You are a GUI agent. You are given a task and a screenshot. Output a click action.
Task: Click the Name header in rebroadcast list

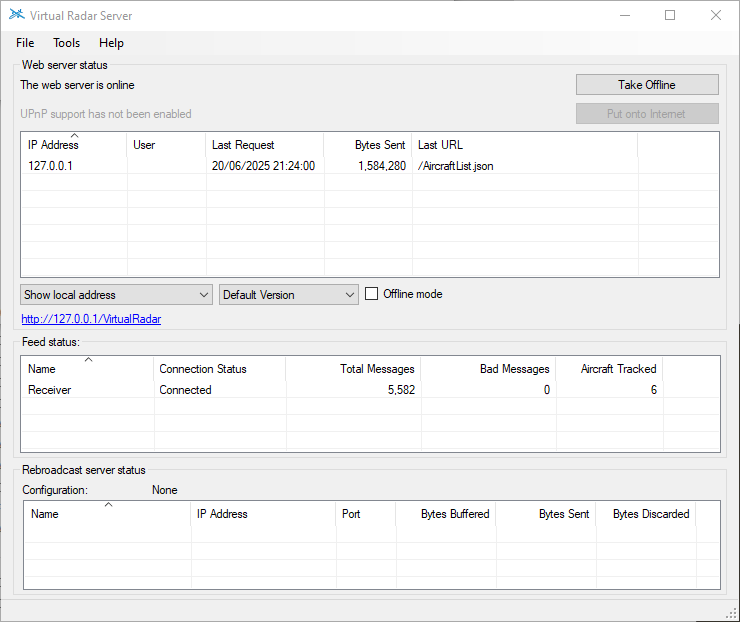(108, 514)
